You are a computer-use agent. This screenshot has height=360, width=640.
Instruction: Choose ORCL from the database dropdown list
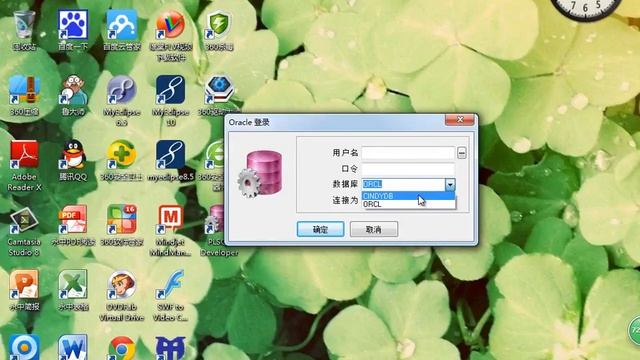pos(408,204)
